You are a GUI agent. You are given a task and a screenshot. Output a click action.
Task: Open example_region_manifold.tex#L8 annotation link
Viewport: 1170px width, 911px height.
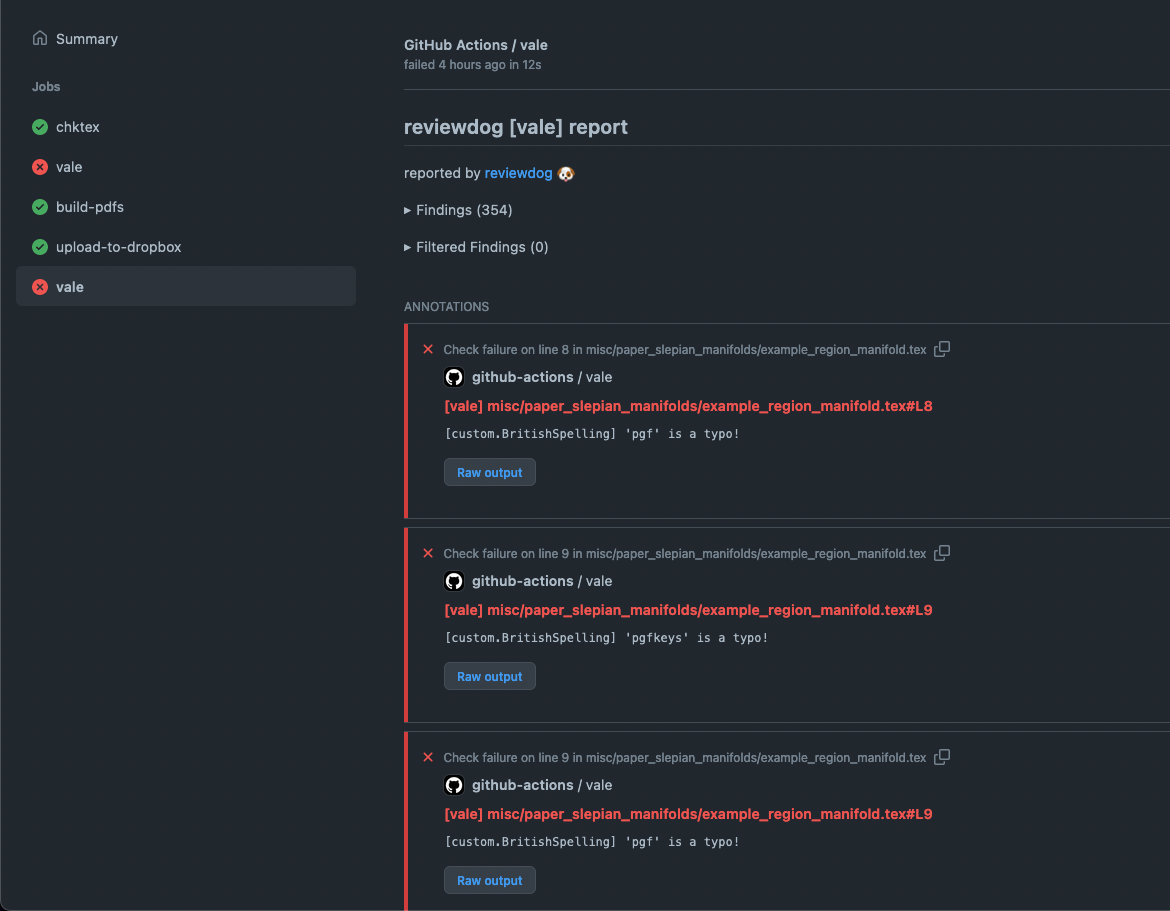[x=687, y=406]
